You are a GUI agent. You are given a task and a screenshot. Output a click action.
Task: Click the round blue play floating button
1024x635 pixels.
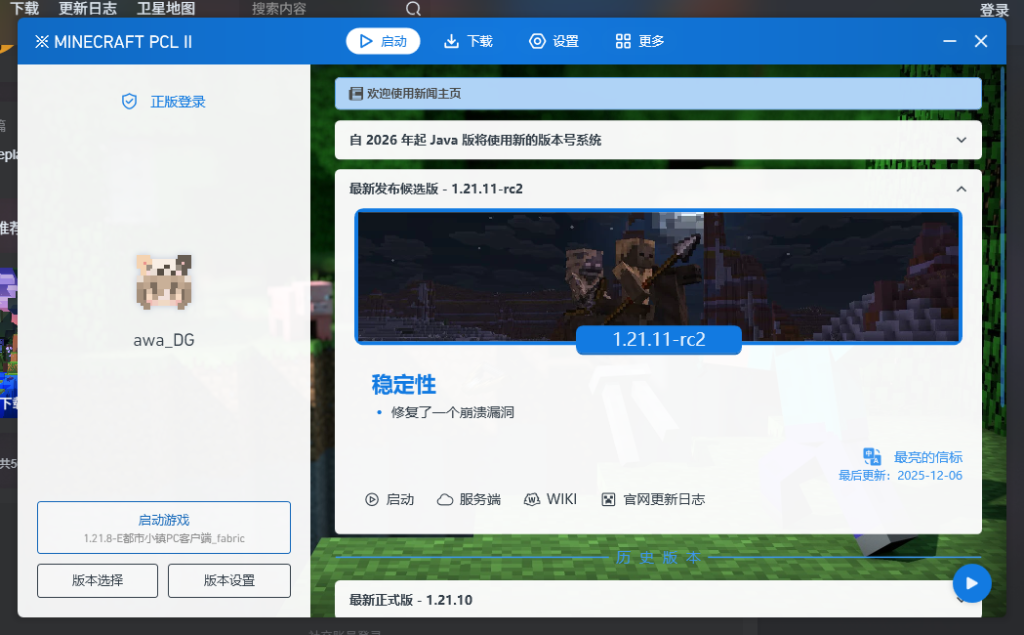click(x=971, y=583)
